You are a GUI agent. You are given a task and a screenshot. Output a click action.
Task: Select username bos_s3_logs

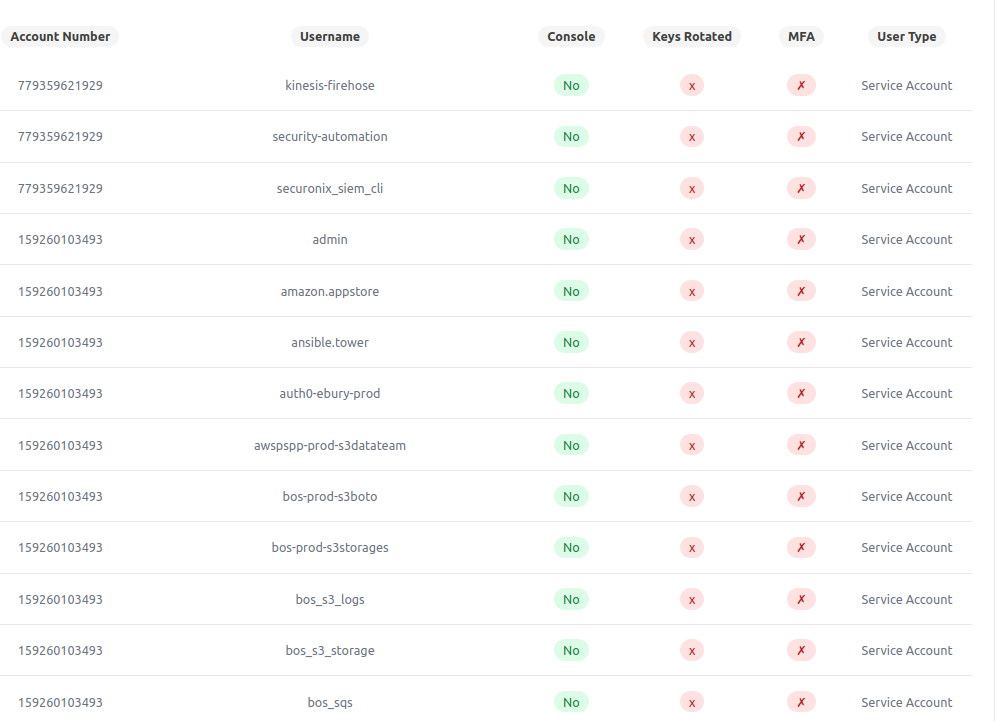[330, 599]
